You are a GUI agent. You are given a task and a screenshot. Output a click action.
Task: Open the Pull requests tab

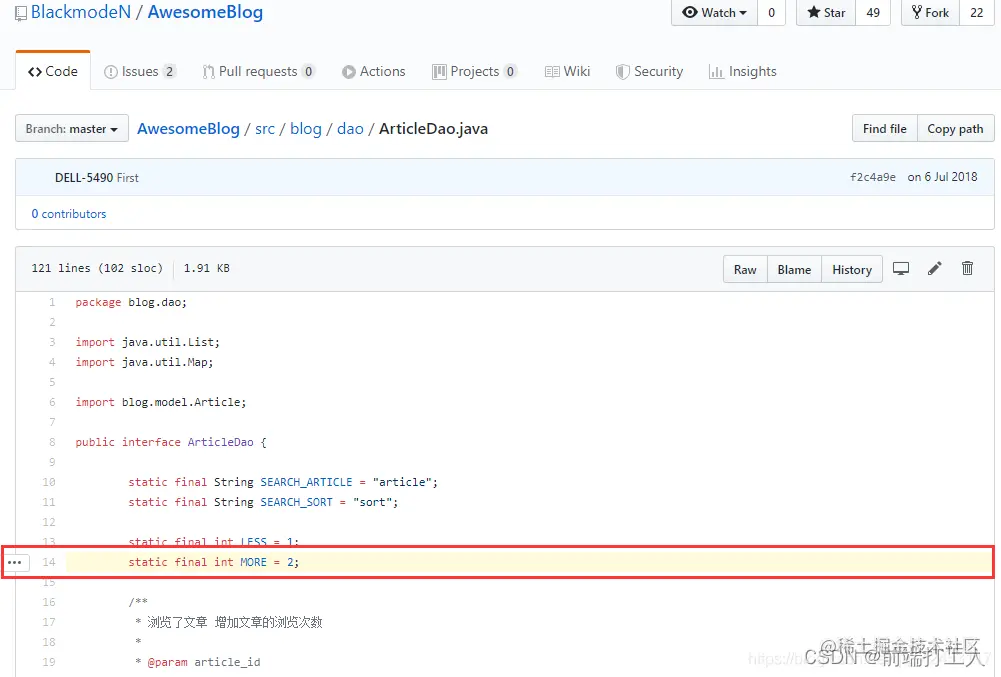(x=258, y=72)
